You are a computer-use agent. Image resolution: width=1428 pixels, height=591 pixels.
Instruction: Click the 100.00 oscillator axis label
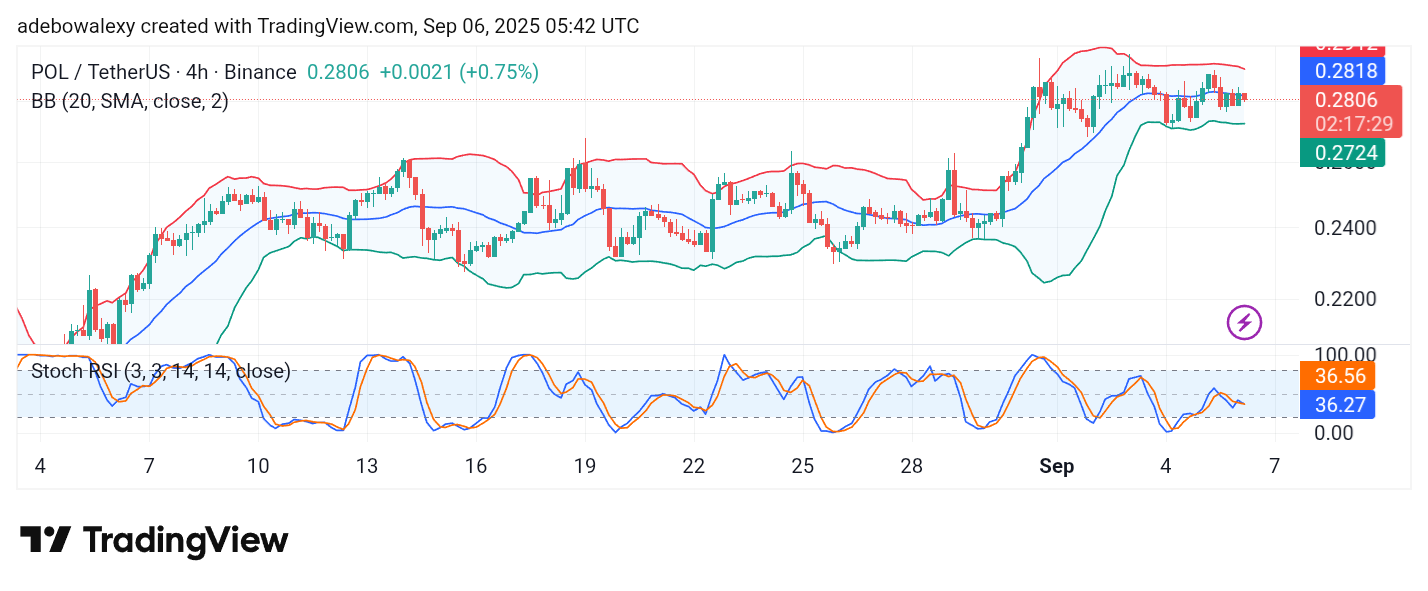point(1346,354)
